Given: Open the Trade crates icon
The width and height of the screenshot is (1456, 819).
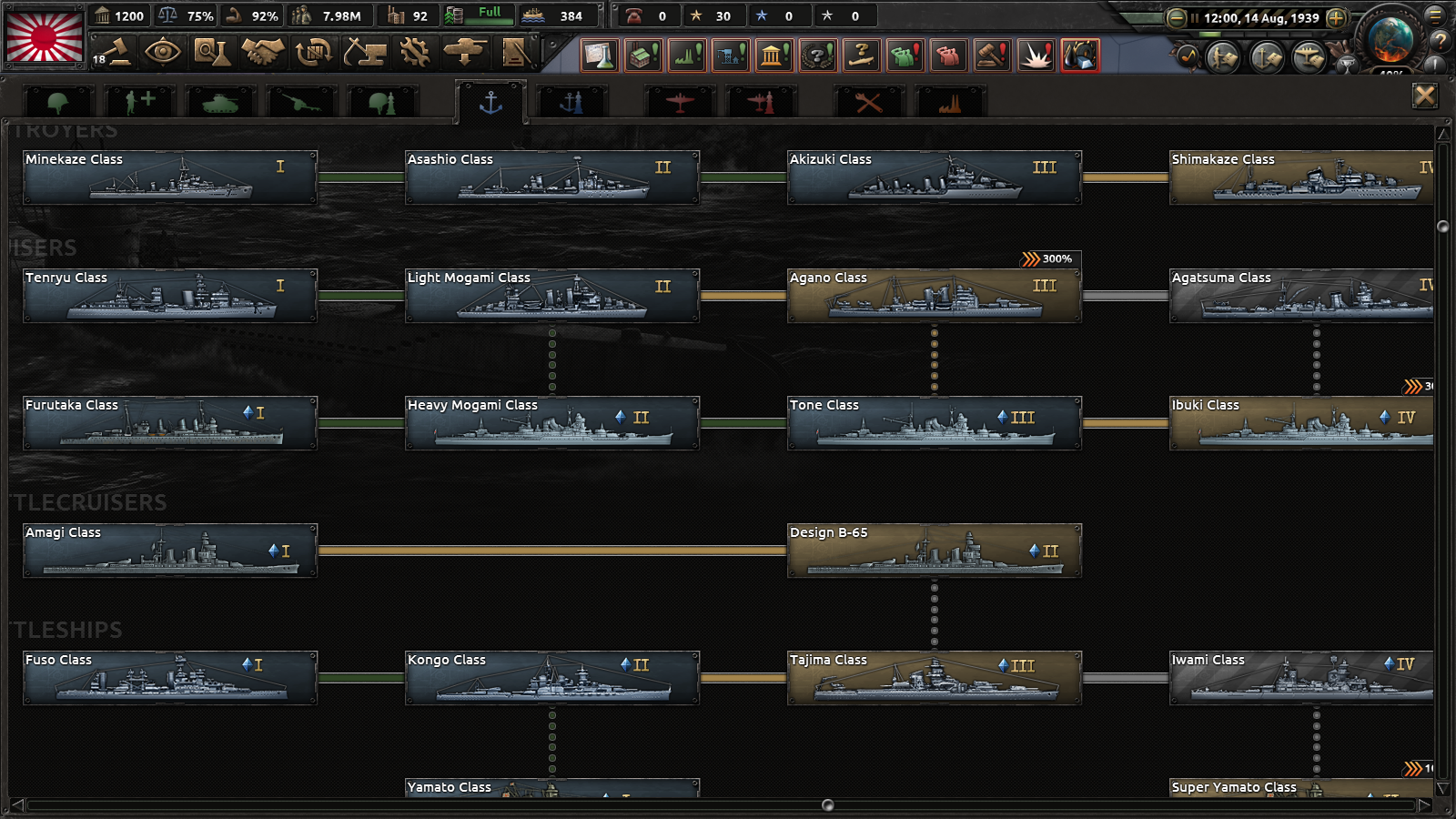Looking at the screenshot, I should [313, 53].
